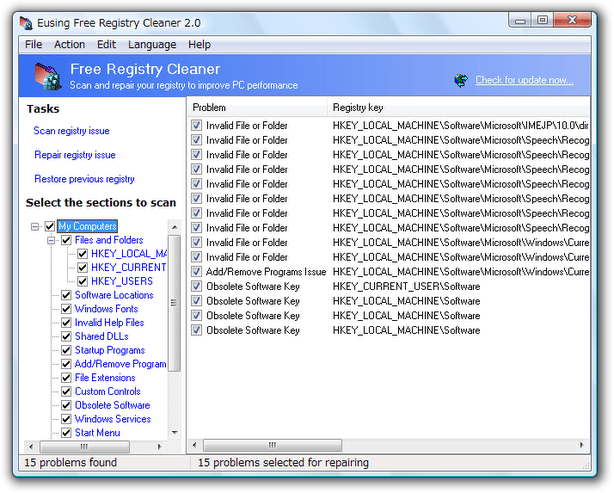The height and width of the screenshot is (493, 614).
Task: Click results scrollbar left arrow
Action: click(195, 445)
